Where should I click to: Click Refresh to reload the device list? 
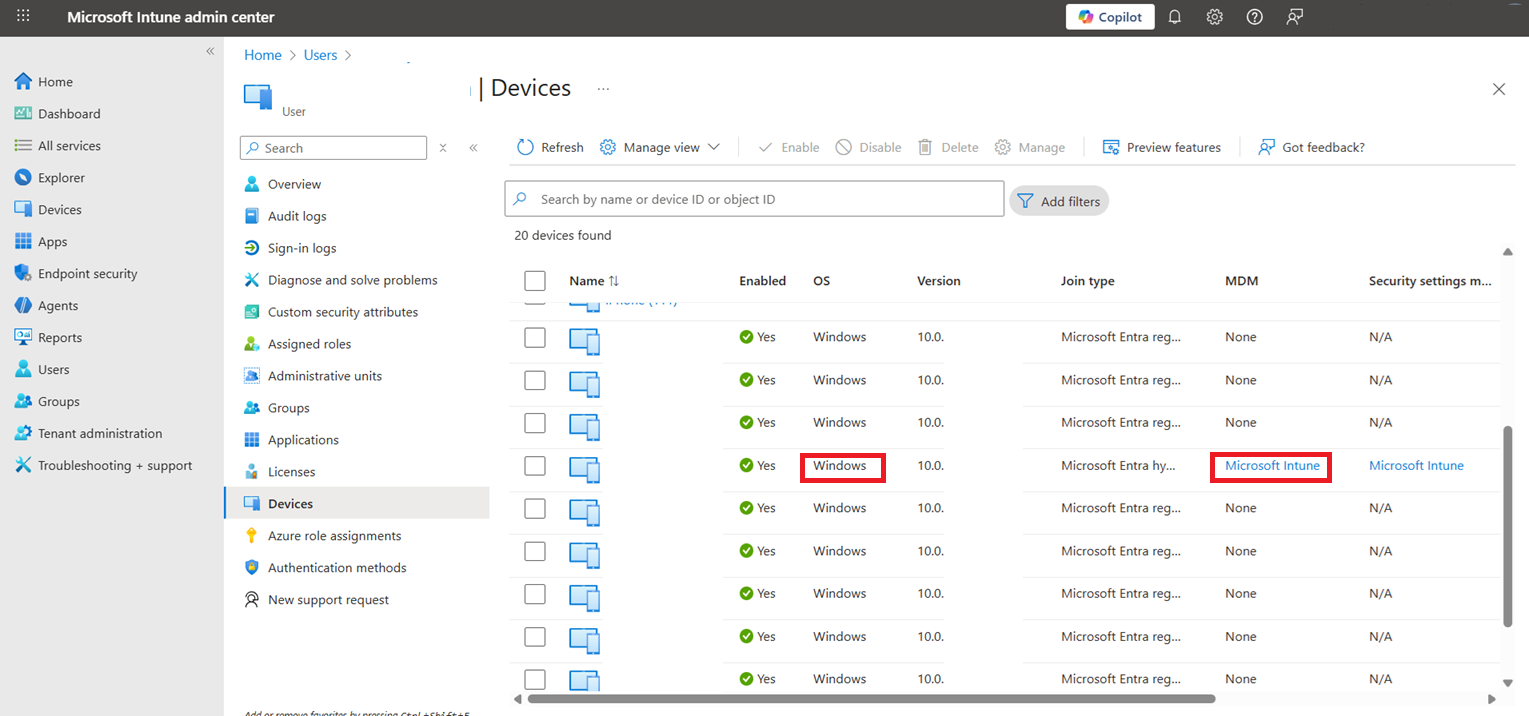pyautogui.click(x=549, y=146)
